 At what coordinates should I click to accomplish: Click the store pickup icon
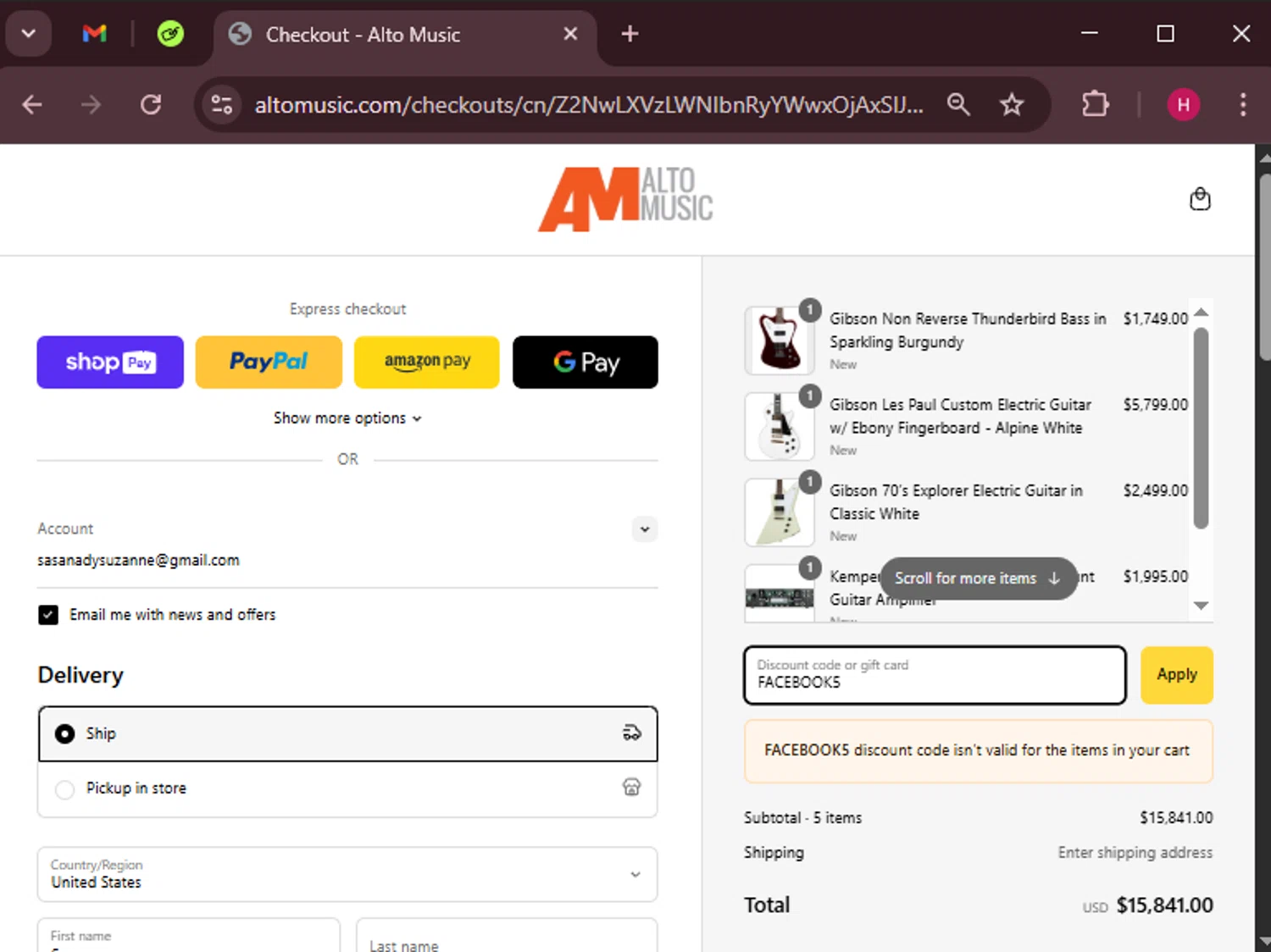[632, 788]
